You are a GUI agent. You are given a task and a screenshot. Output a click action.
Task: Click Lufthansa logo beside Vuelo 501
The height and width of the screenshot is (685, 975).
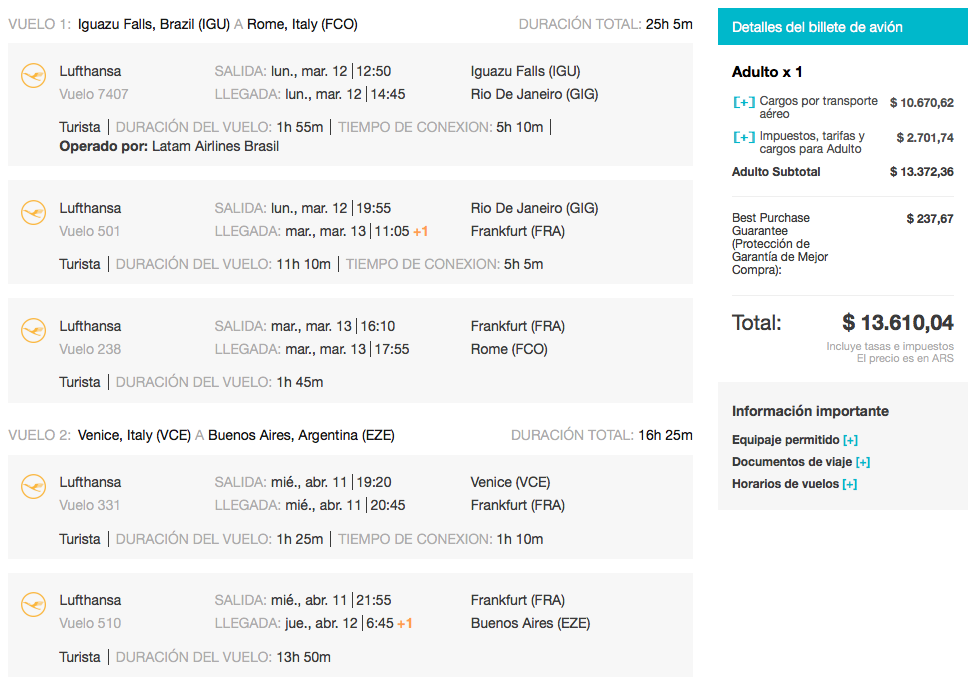coord(34,213)
